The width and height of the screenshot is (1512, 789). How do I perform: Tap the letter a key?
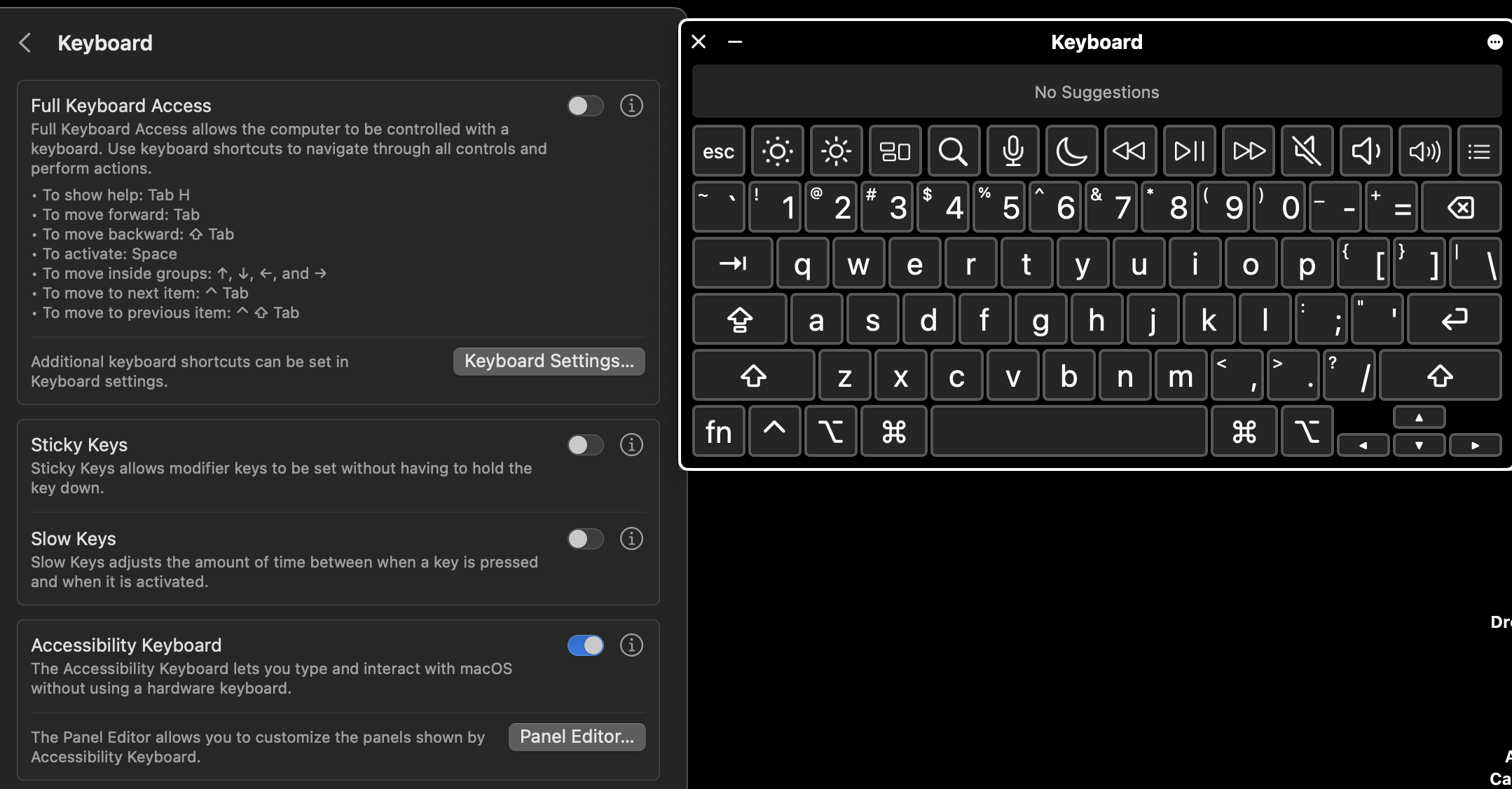tap(817, 319)
